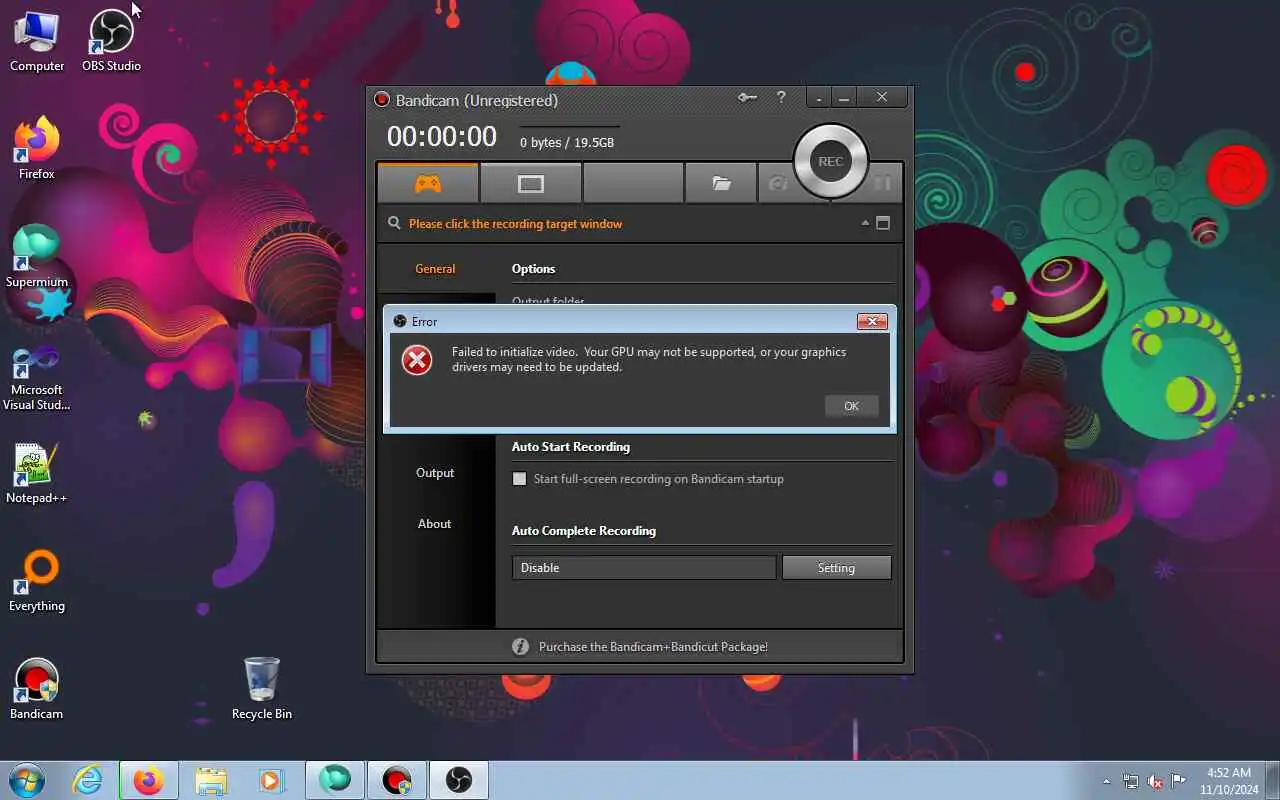Open the Output settings section
This screenshot has height=800, width=1280.
coord(435,473)
